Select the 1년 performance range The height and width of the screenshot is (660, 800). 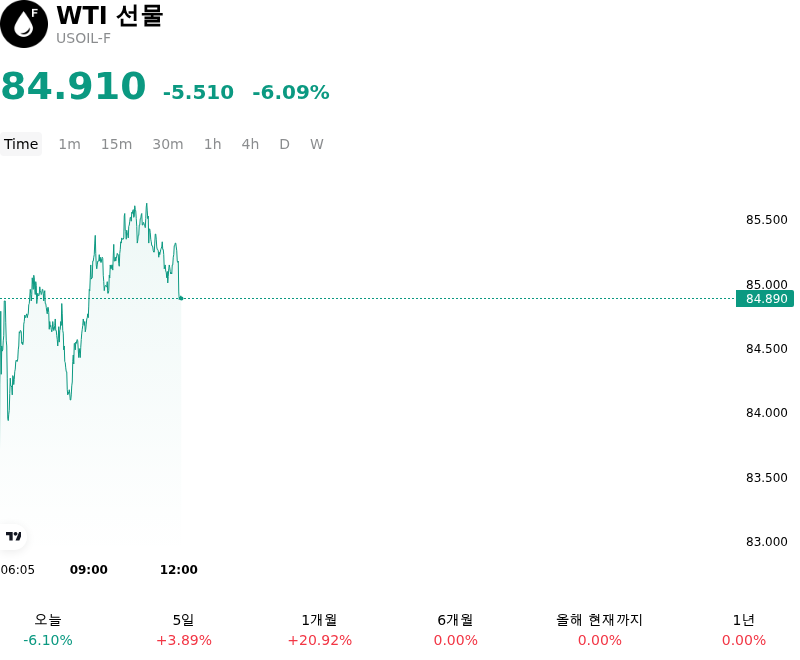(x=744, y=630)
